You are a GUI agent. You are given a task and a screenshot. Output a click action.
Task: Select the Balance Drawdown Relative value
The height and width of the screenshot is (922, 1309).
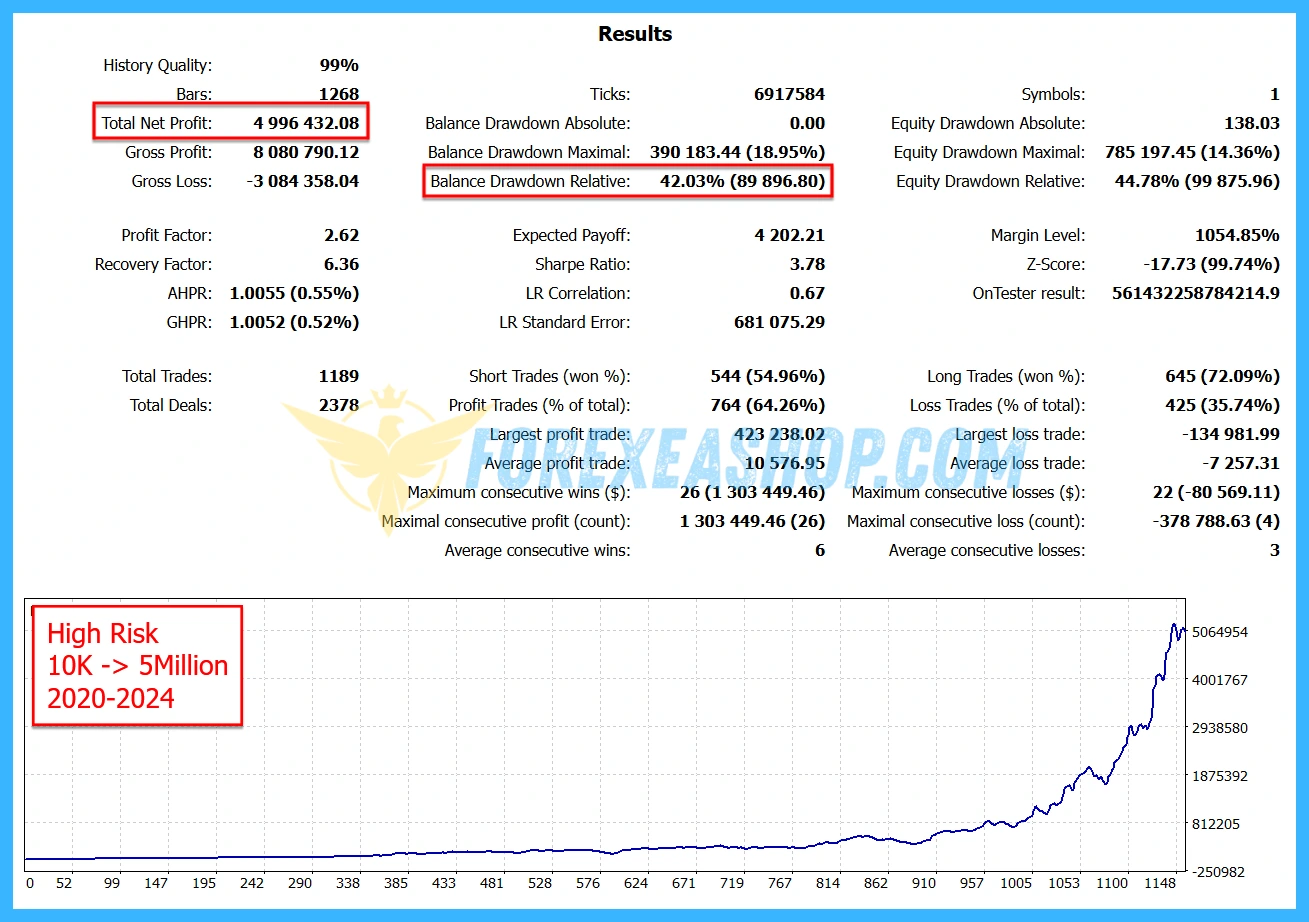[x=742, y=181]
